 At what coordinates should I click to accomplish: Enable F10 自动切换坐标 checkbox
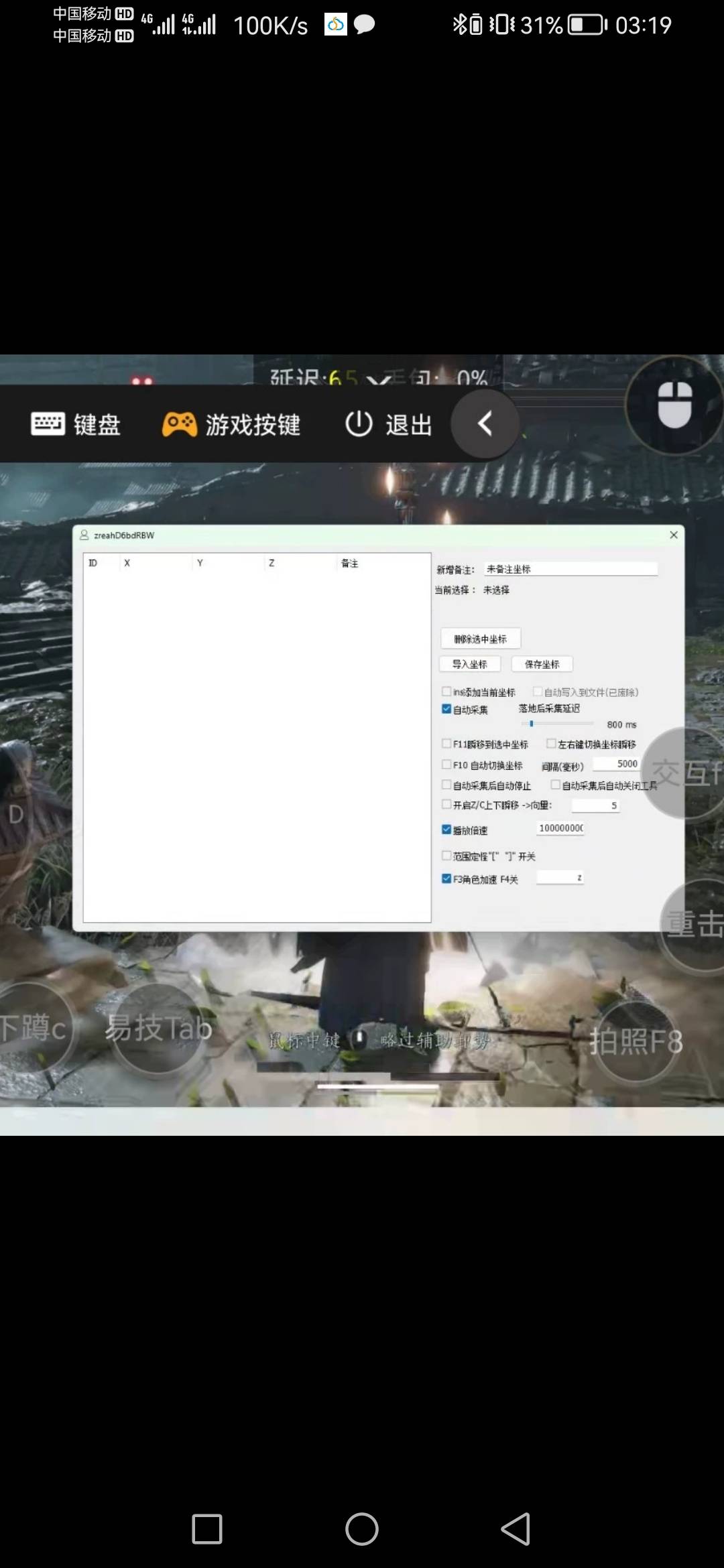[446, 765]
